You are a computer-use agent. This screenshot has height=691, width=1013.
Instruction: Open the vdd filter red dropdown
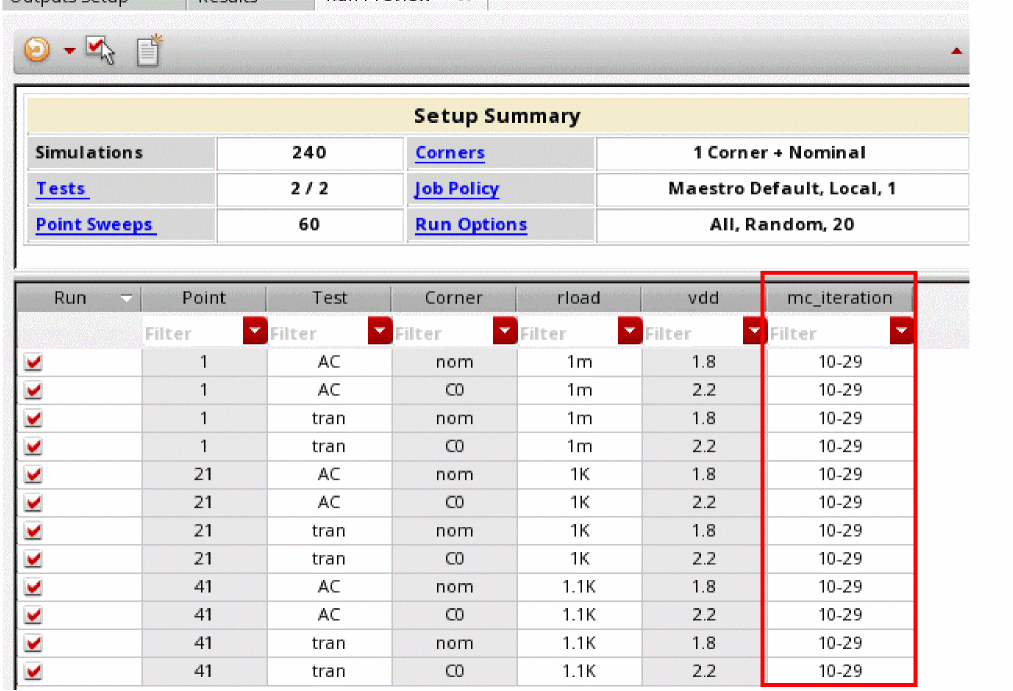(x=754, y=331)
